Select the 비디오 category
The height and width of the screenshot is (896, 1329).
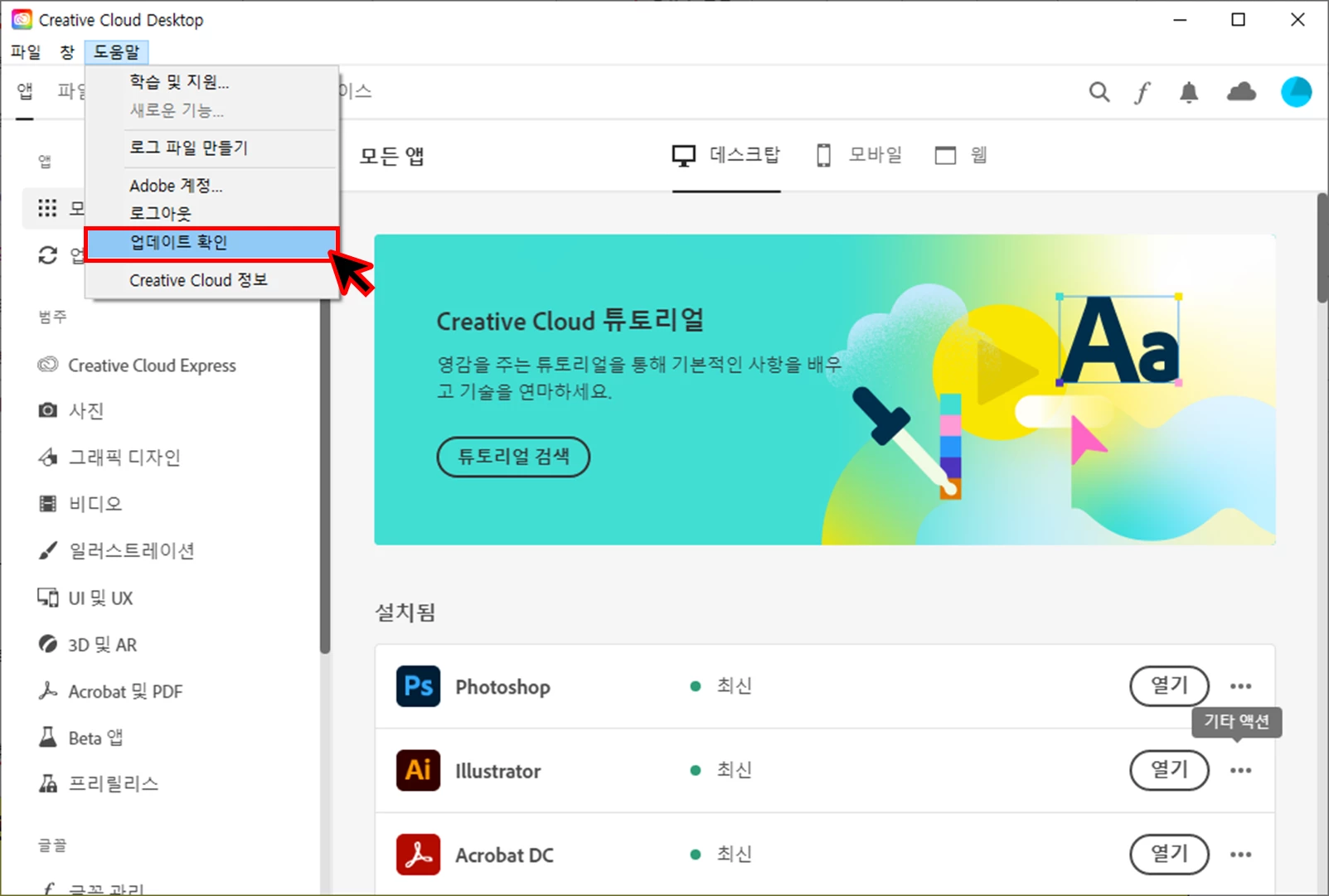(x=80, y=503)
